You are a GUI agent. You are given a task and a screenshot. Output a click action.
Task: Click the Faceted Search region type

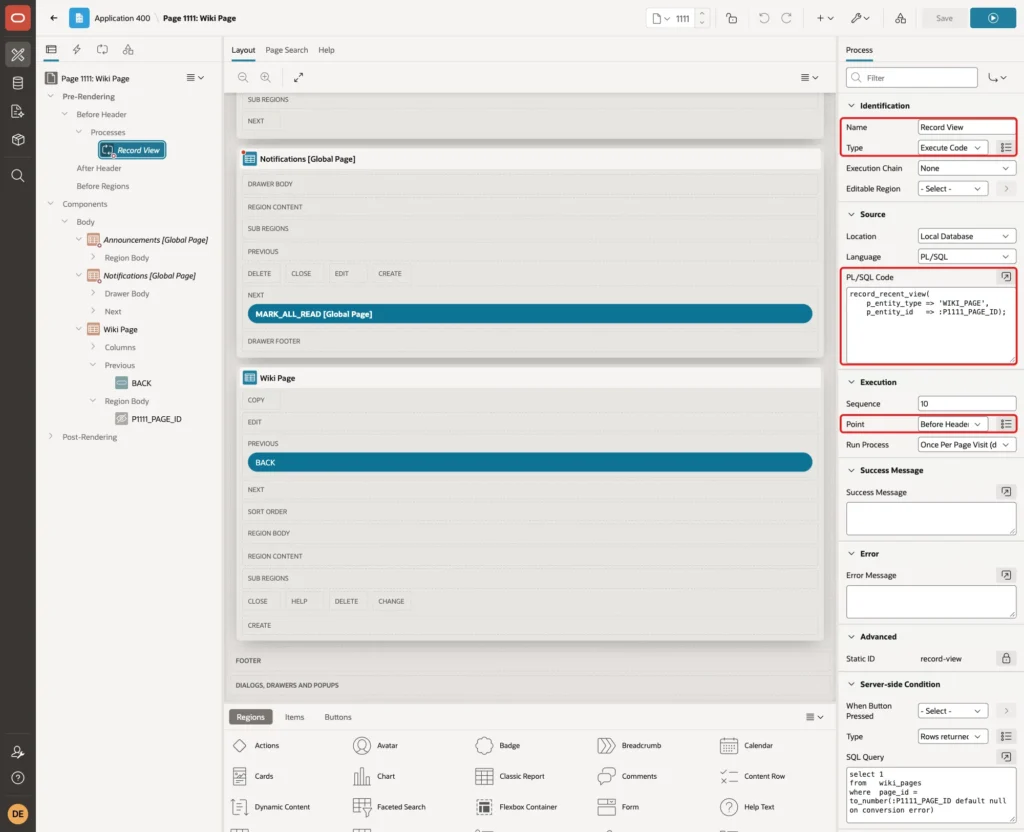click(x=389, y=807)
